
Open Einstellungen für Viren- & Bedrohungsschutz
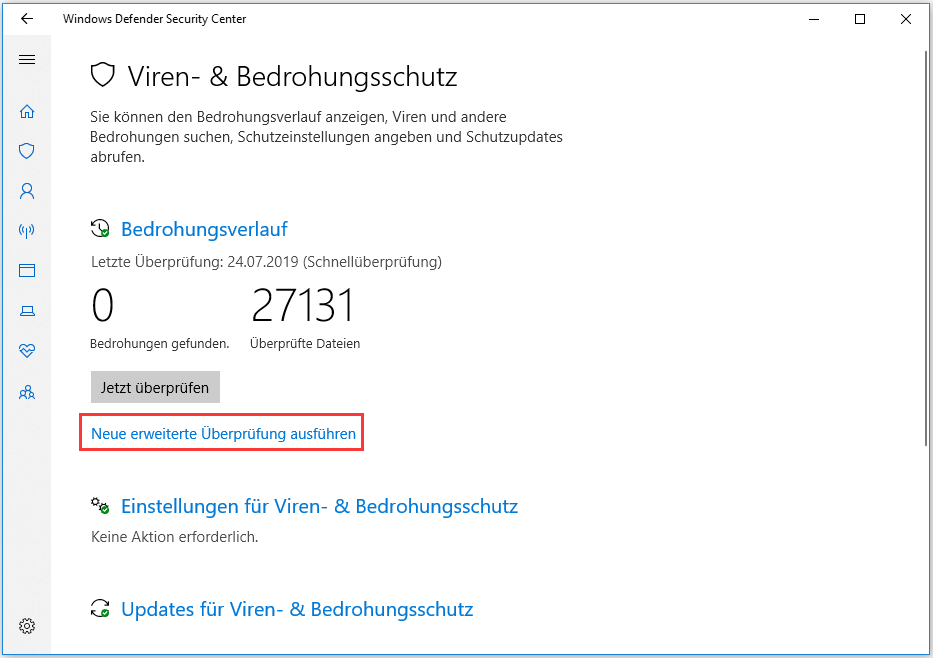tap(320, 506)
